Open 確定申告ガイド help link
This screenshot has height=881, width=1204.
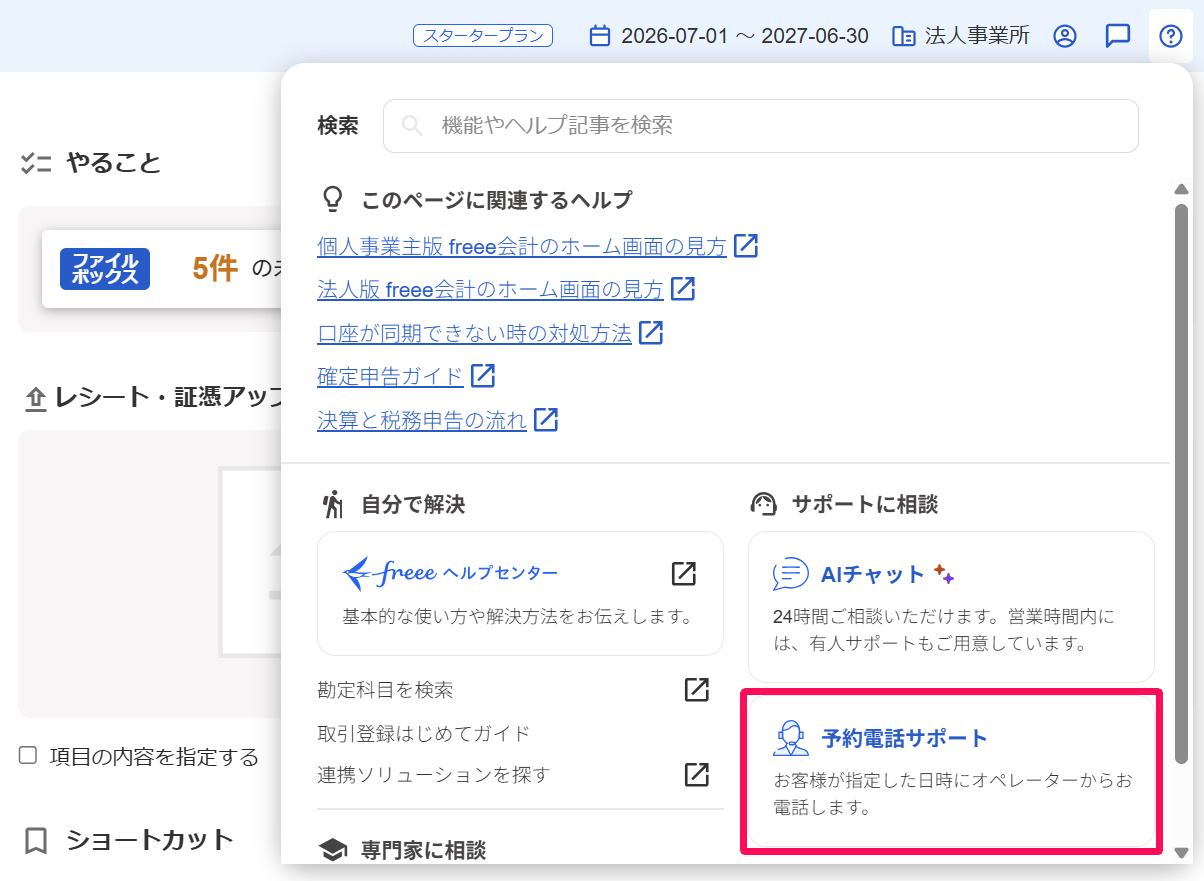coord(390,377)
